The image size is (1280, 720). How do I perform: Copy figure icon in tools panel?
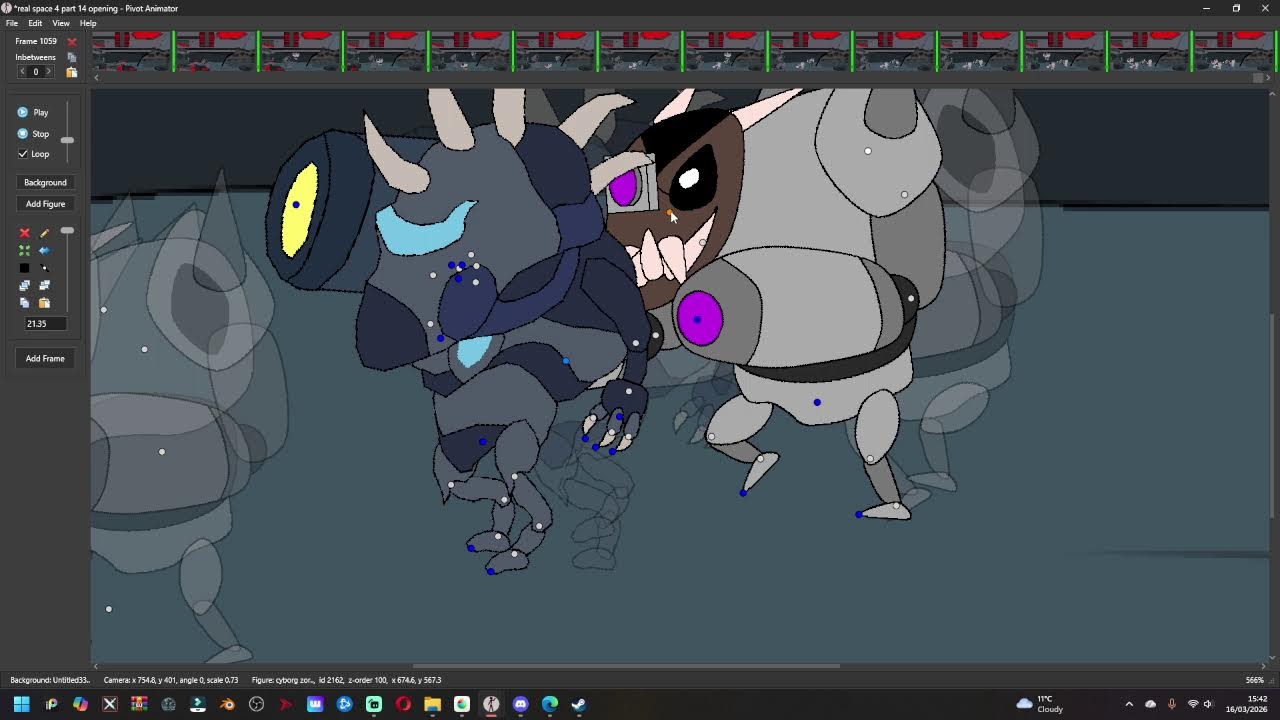pos(25,303)
